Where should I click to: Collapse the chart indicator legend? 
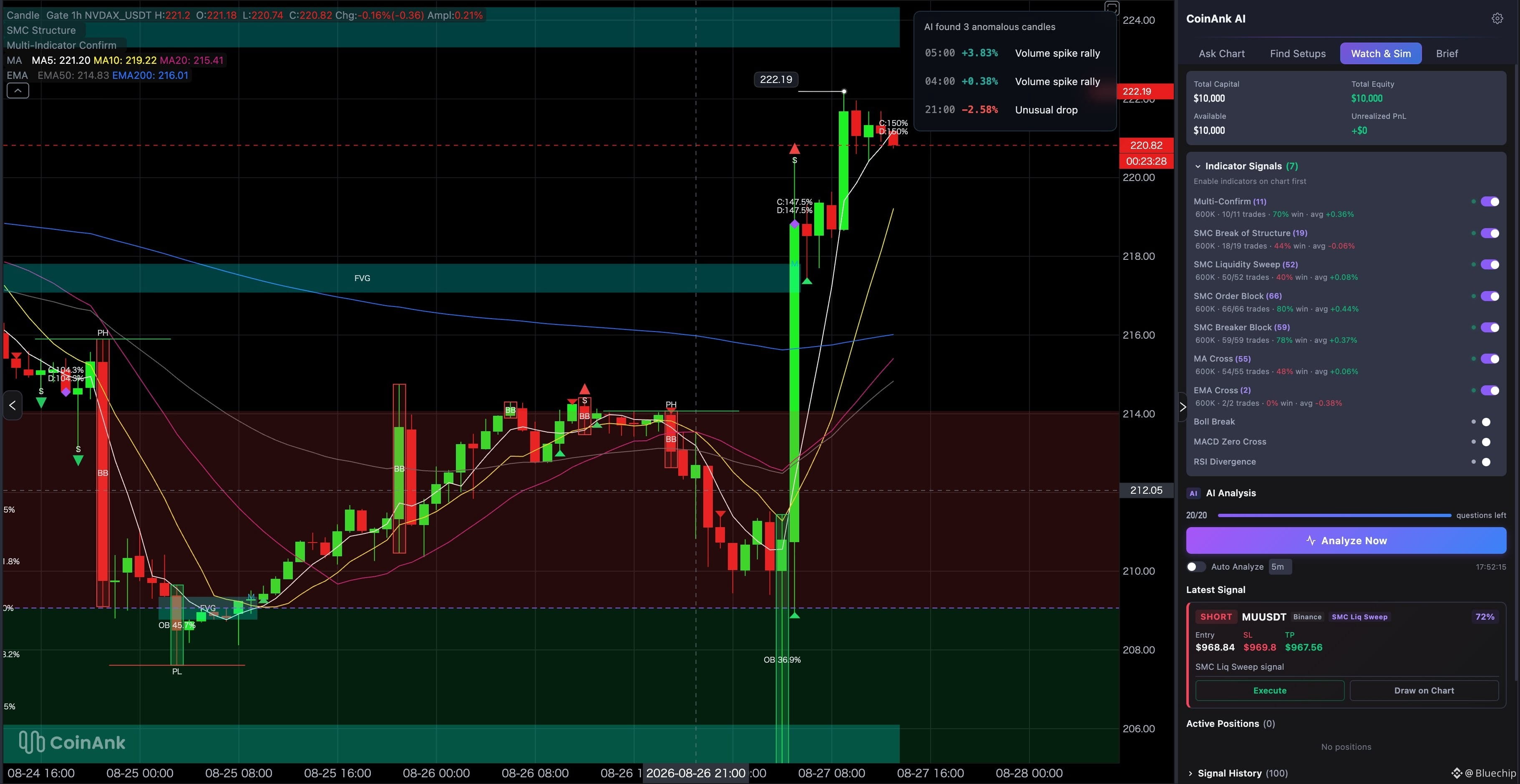(x=18, y=90)
